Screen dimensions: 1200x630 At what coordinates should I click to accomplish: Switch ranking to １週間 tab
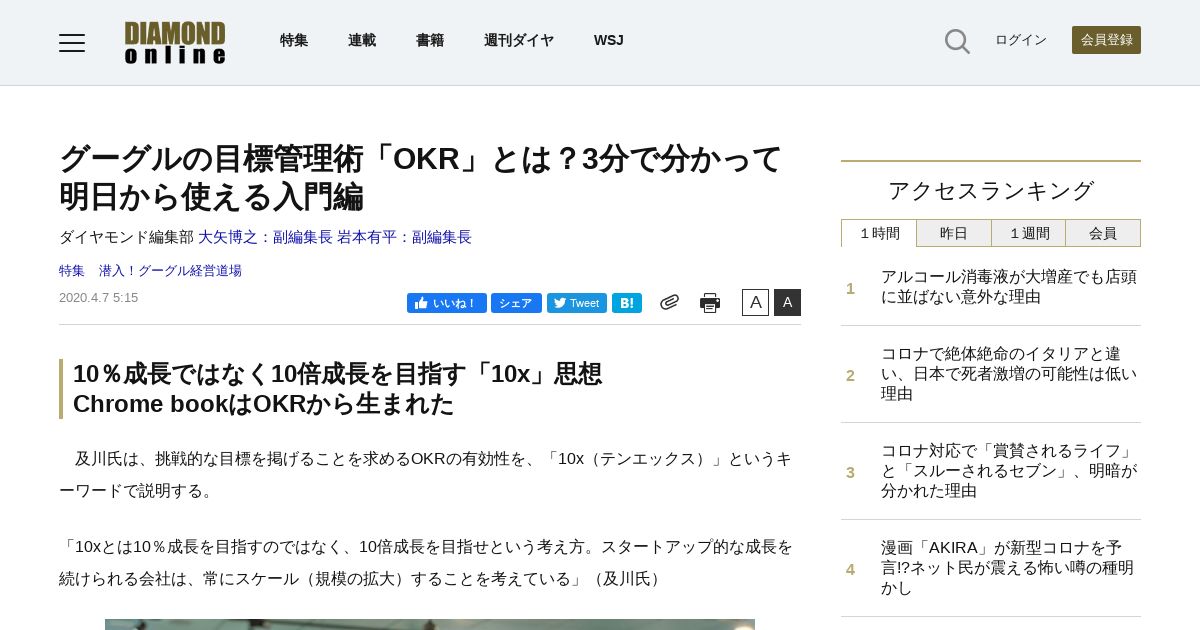1029,233
